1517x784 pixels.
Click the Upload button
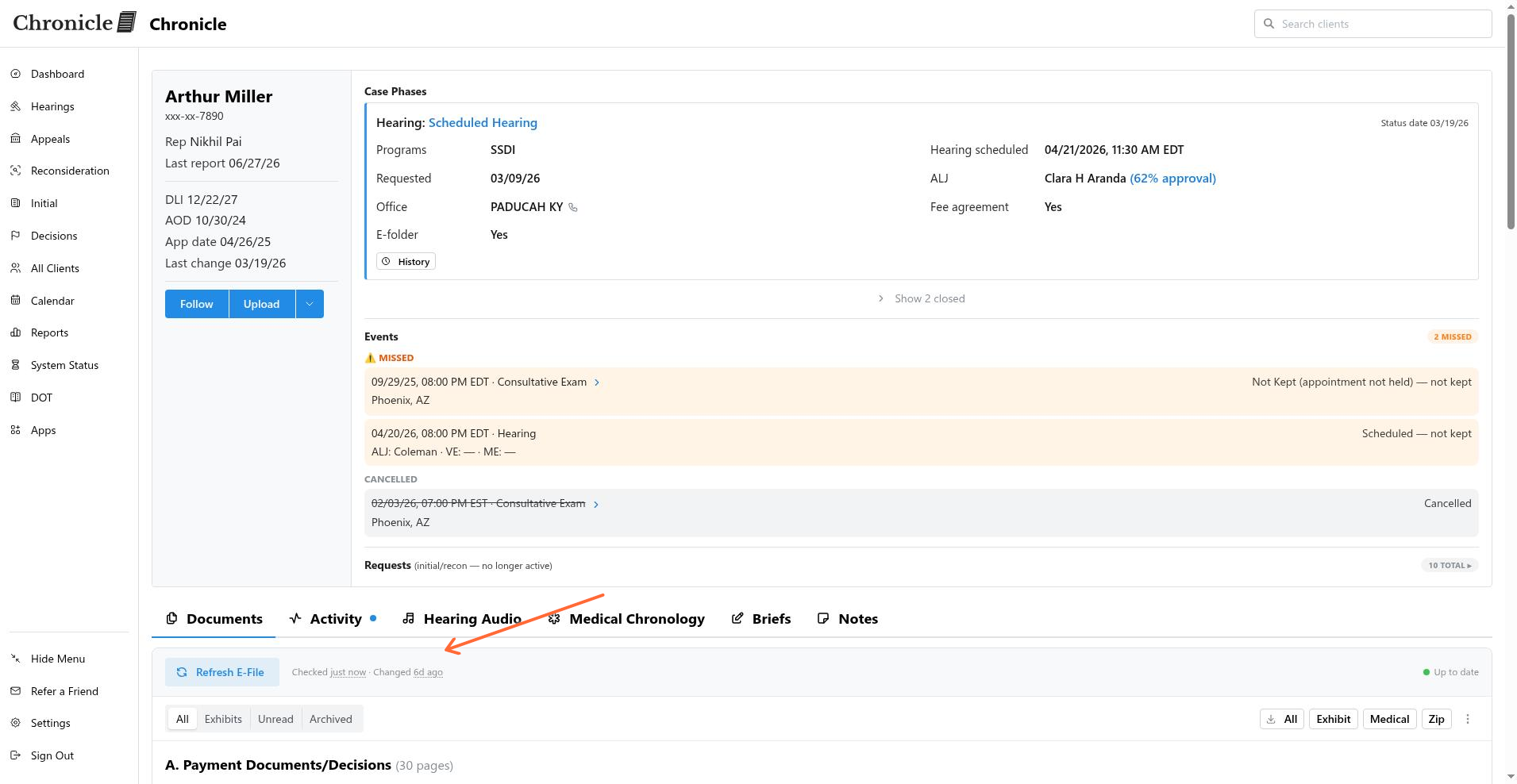pyautogui.click(x=262, y=304)
